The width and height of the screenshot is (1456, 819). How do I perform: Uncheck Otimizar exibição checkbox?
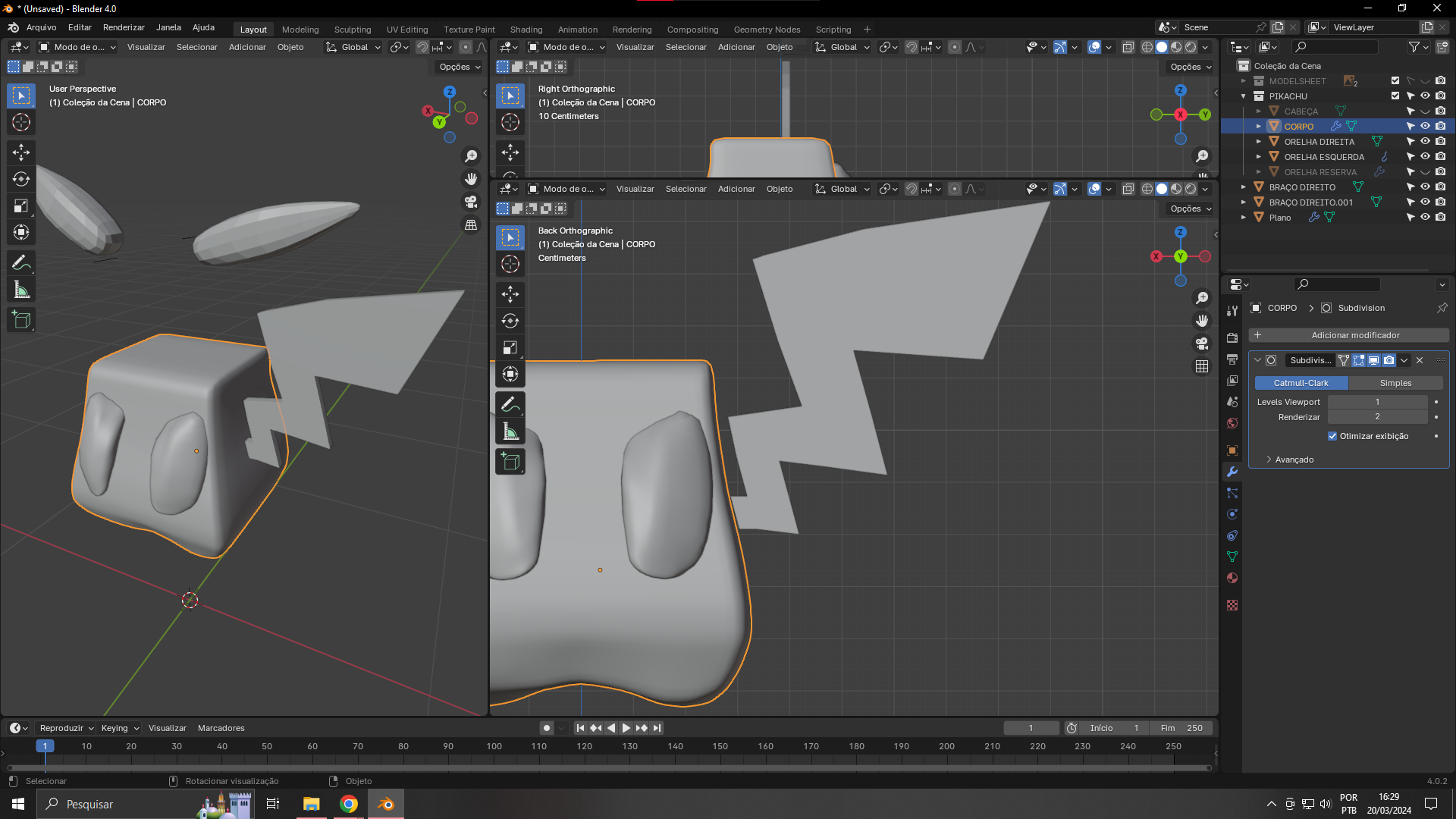pos(1332,436)
